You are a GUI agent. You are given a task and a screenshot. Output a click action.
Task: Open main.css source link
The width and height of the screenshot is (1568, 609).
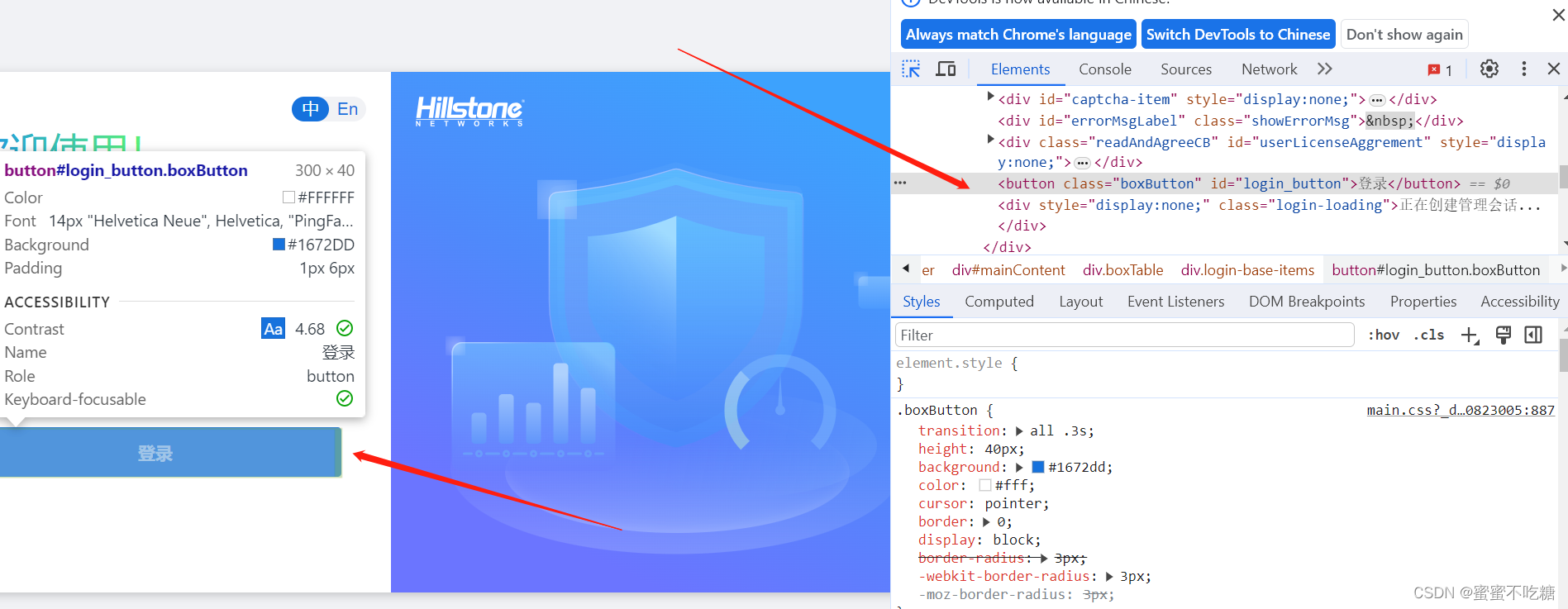[1461, 410]
